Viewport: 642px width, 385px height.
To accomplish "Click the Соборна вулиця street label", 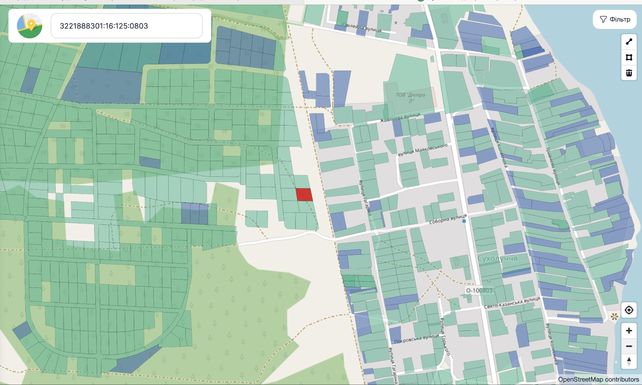I will click(448, 219).
